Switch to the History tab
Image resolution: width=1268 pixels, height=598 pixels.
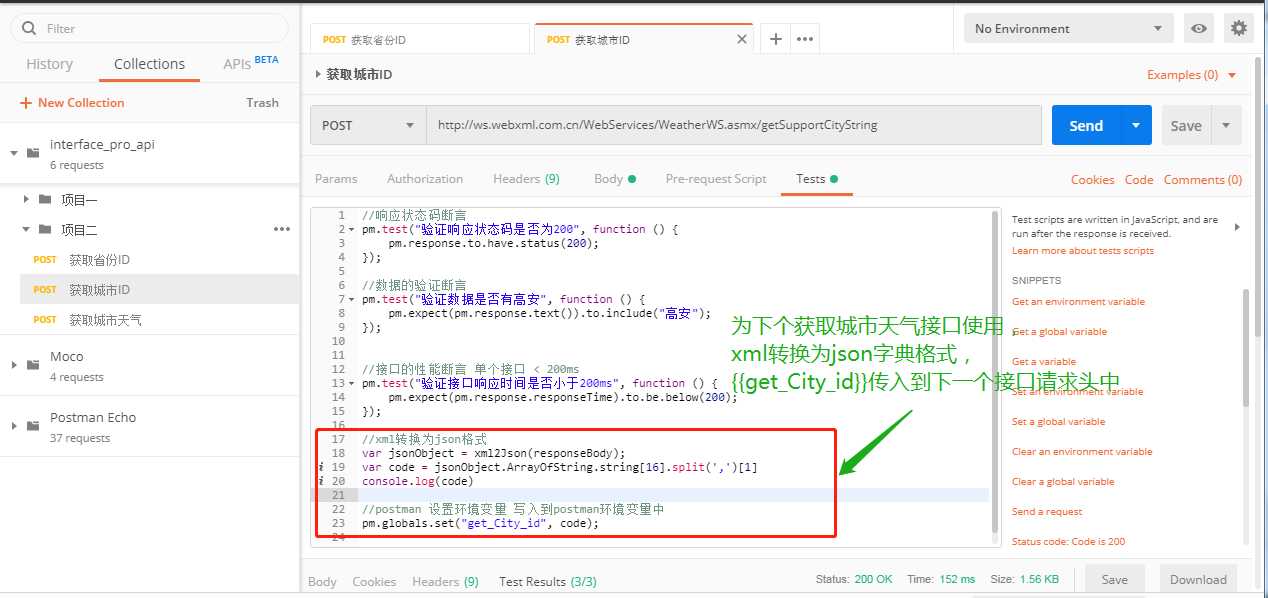point(49,64)
